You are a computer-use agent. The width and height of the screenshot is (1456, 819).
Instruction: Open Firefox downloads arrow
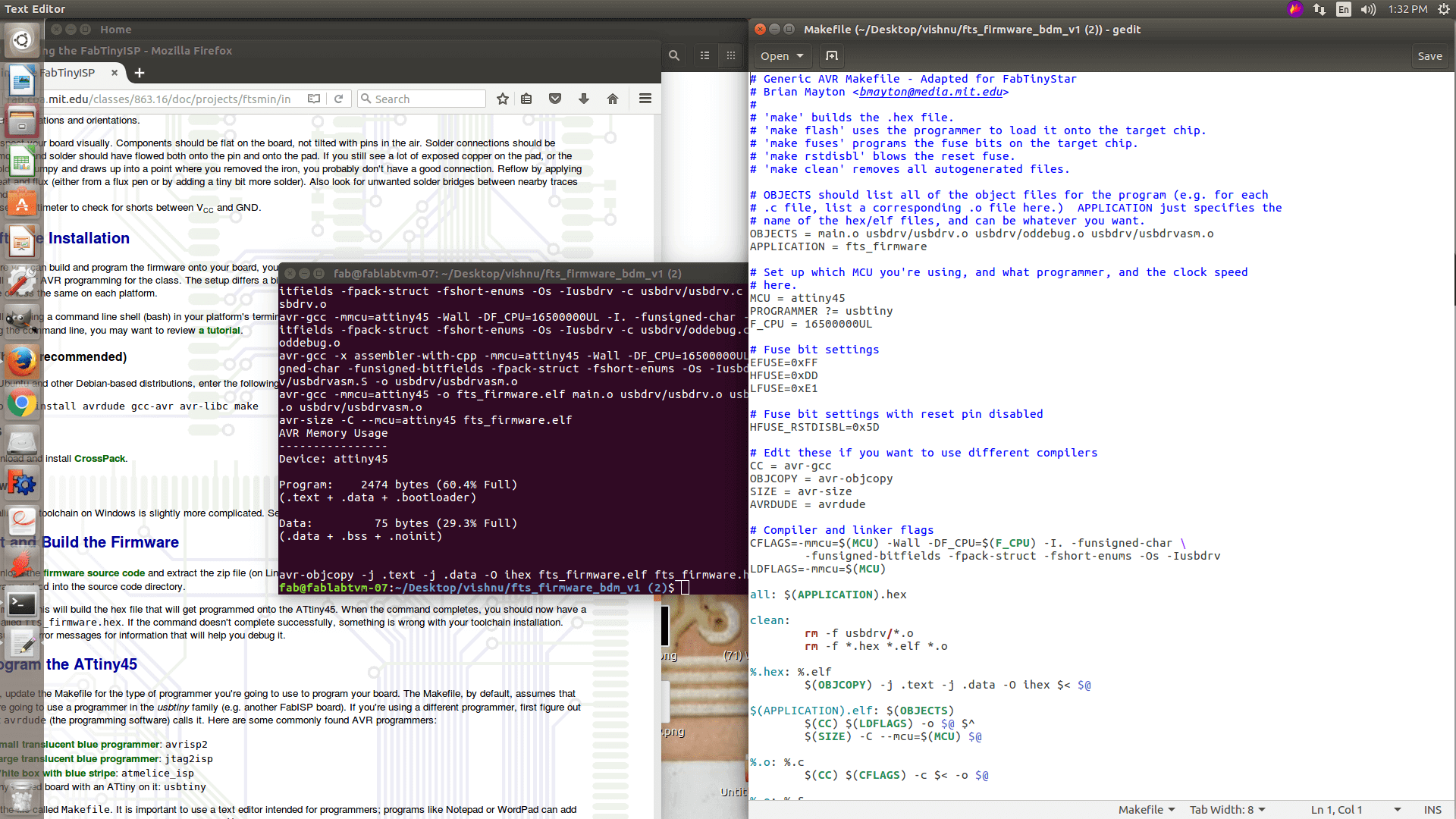[x=584, y=99]
